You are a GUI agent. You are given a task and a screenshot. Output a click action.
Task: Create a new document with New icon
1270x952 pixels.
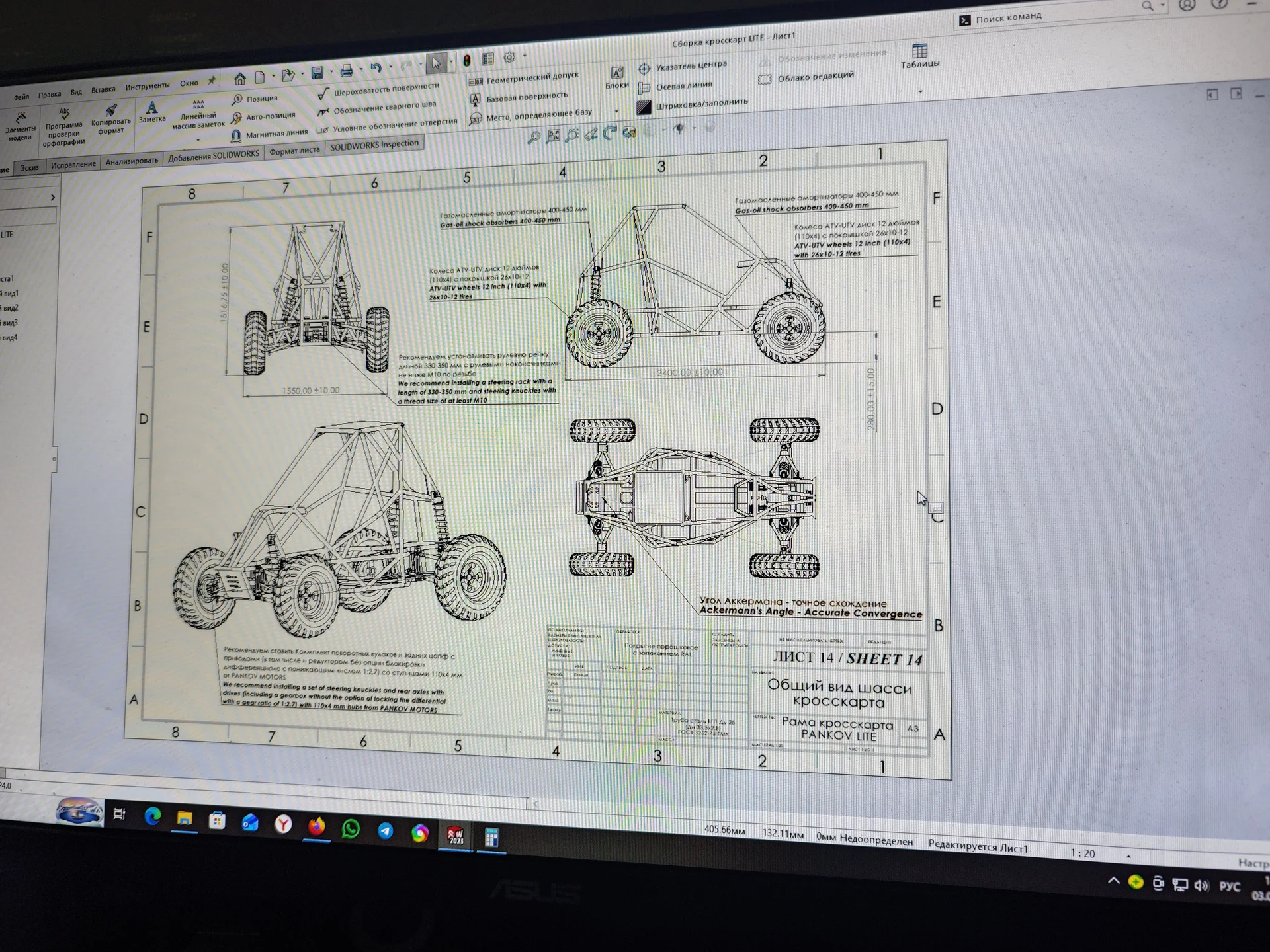pyautogui.click(x=260, y=77)
